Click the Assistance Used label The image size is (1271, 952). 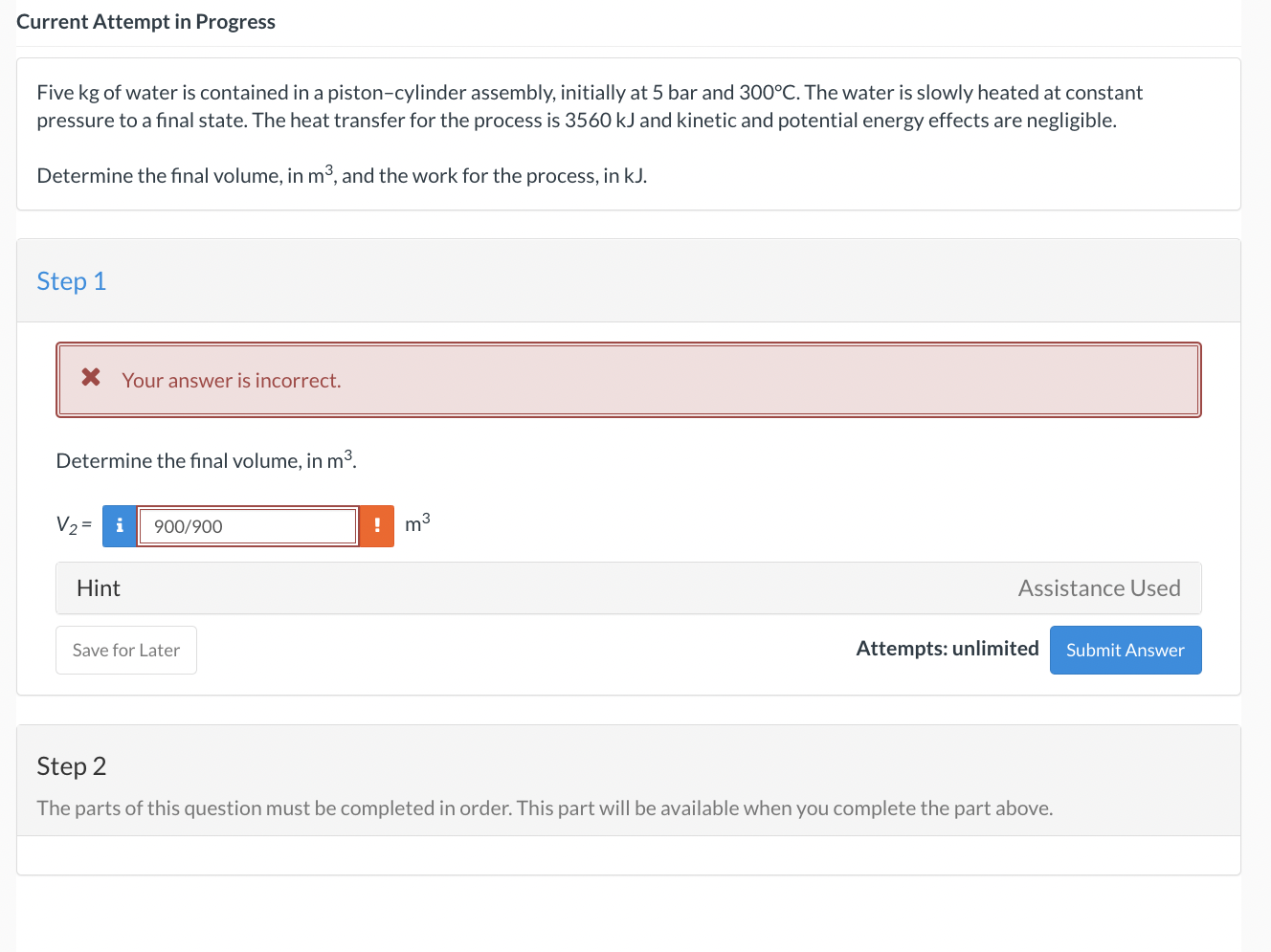pyautogui.click(x=1099, y=588)
